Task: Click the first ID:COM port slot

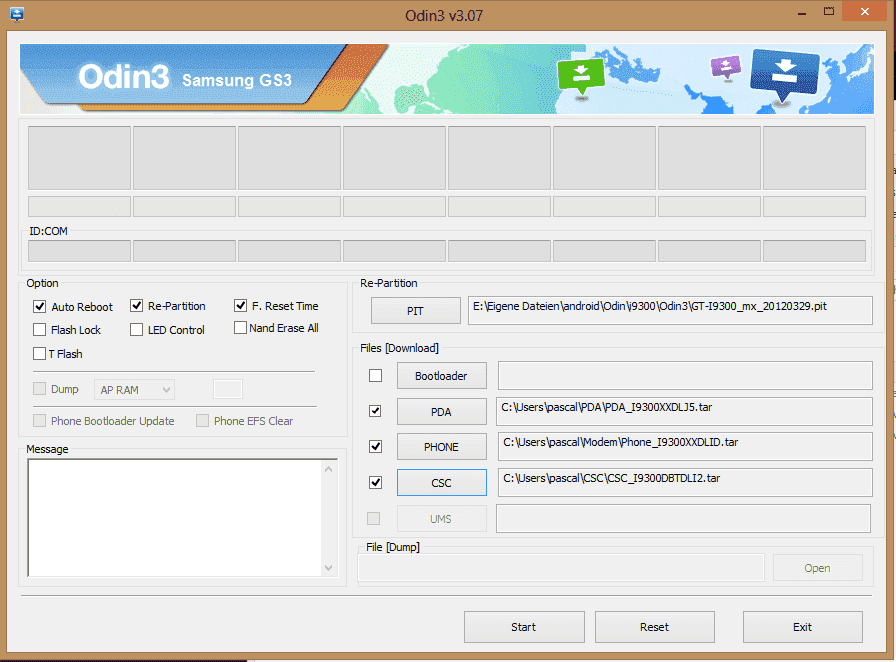Action: 79,251
